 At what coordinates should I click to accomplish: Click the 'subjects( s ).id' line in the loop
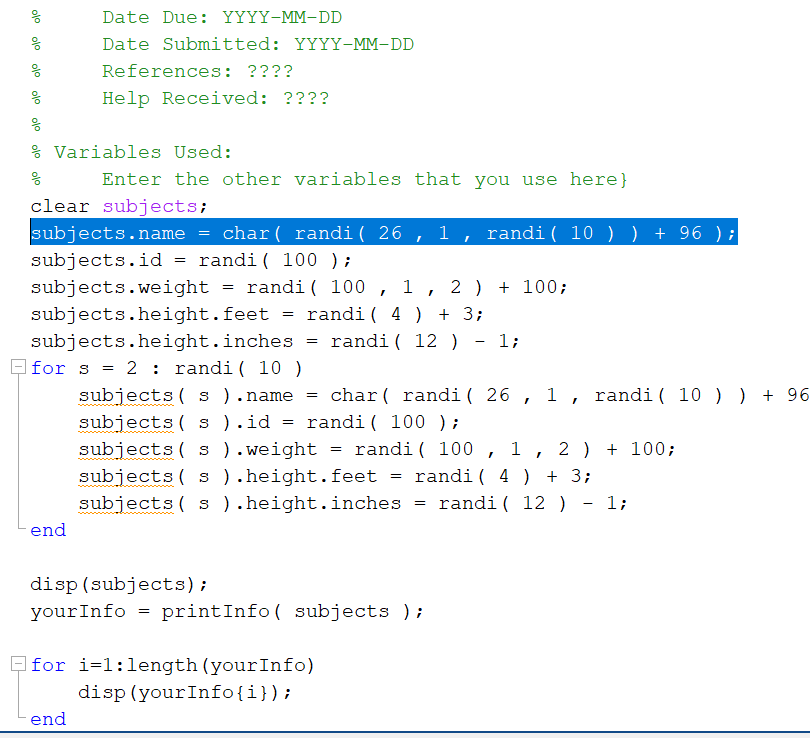coord(269,422)
